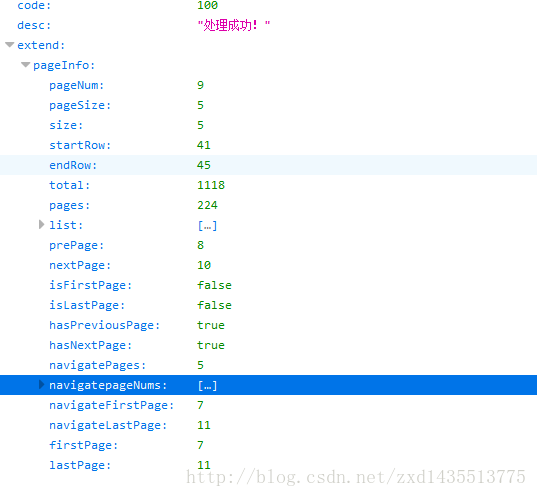Click the hasPreviousPage key

(104, 325)
